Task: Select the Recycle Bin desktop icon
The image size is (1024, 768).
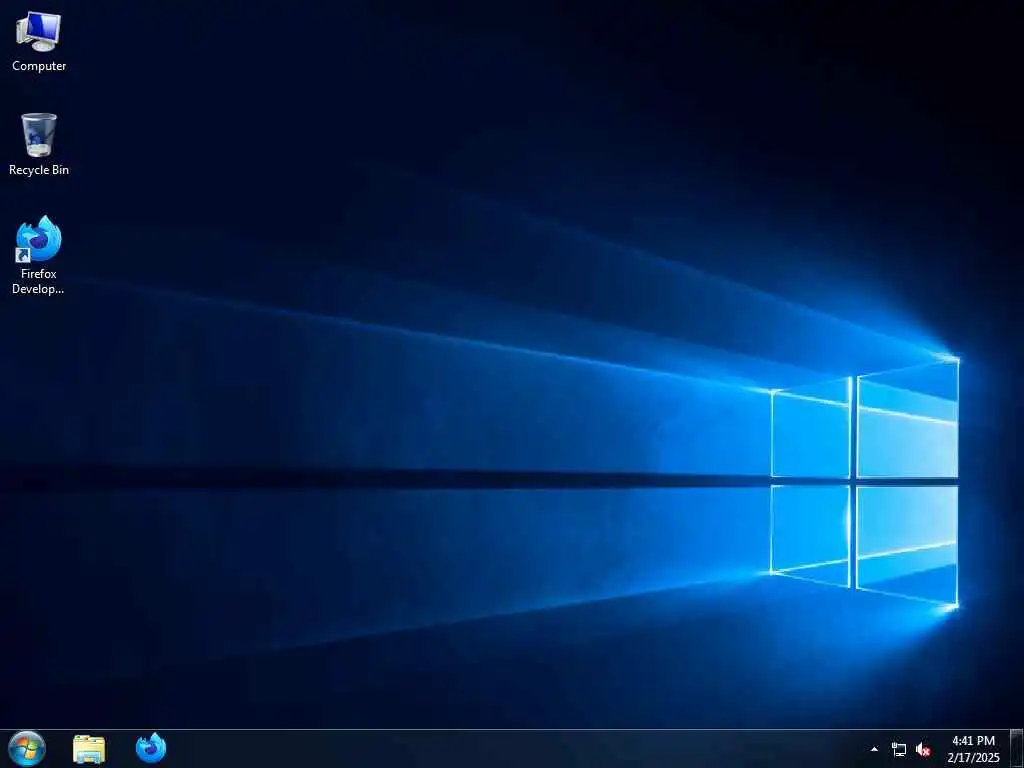Action: pos(39,144)
